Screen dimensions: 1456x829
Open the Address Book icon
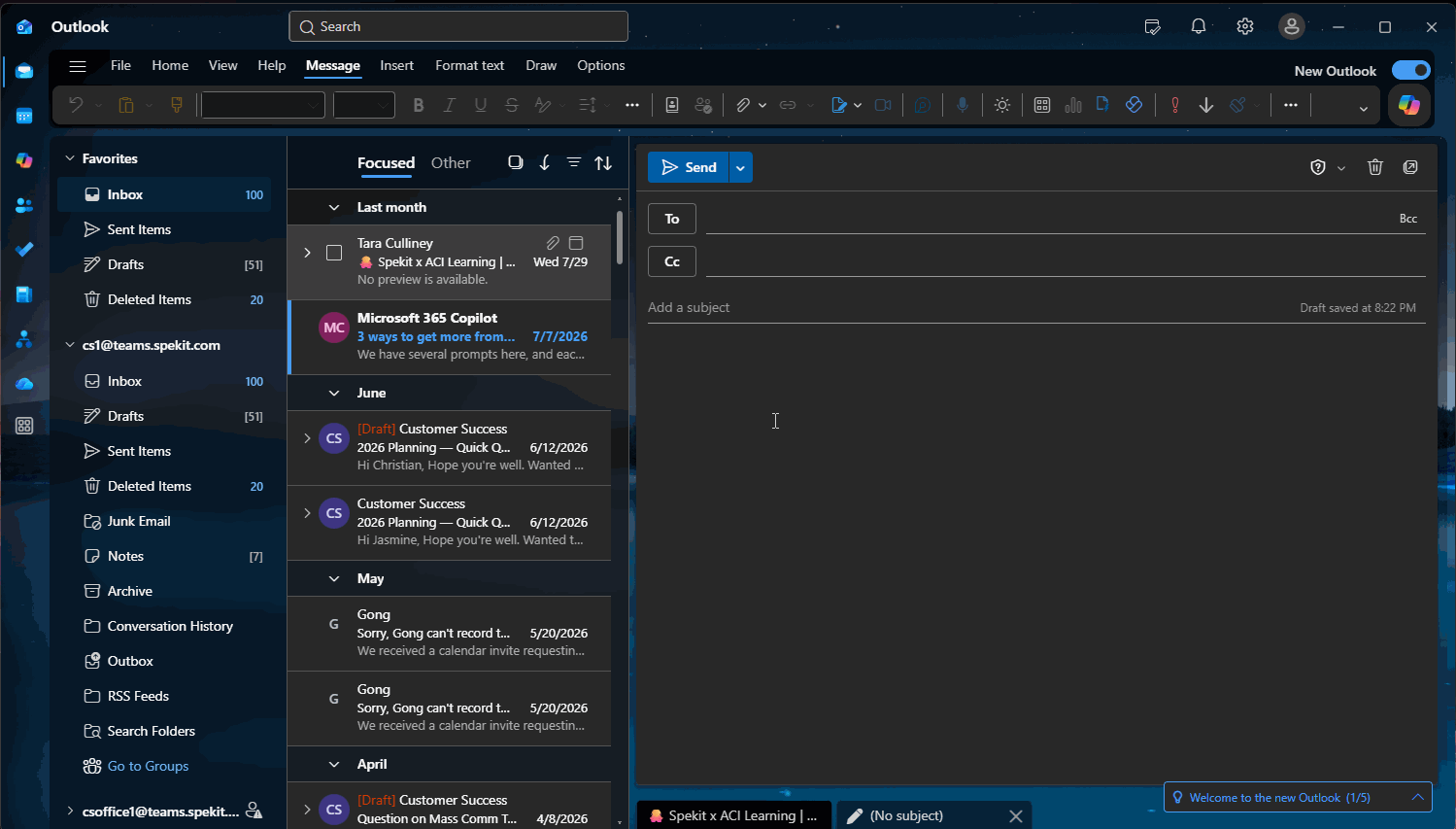[672, 105]
